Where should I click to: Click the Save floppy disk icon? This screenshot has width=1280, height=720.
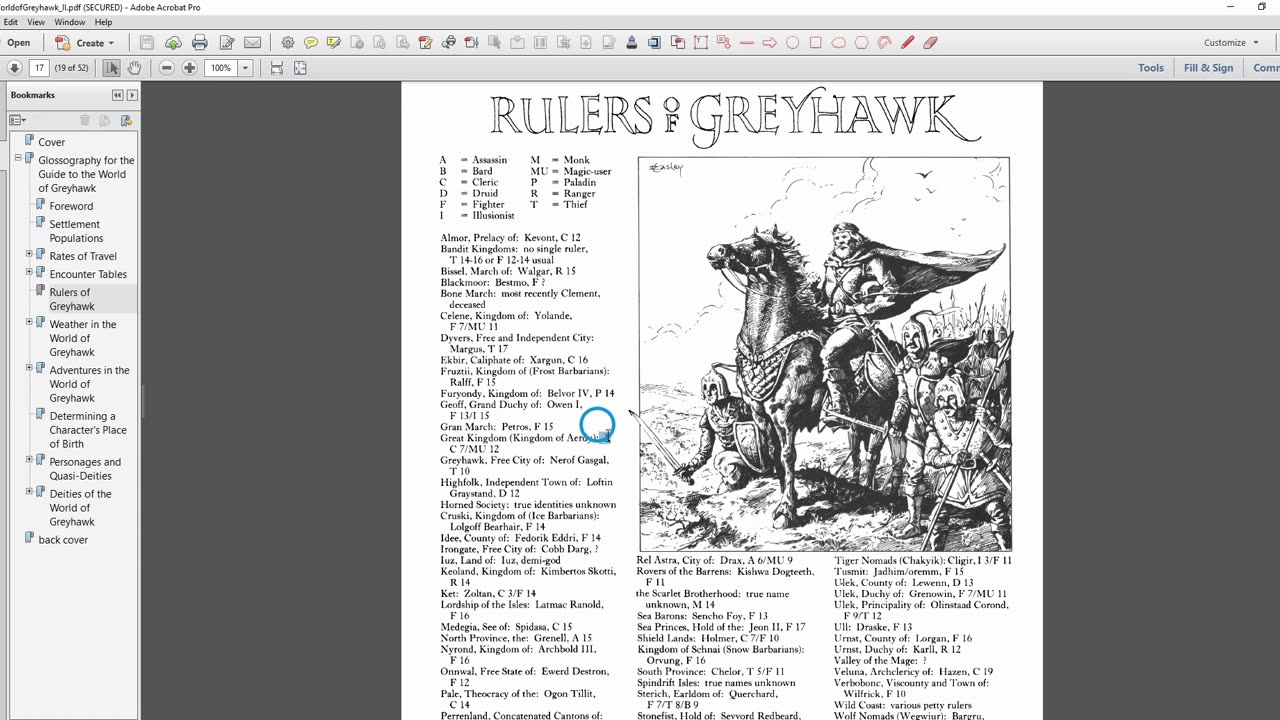(147, 43)
